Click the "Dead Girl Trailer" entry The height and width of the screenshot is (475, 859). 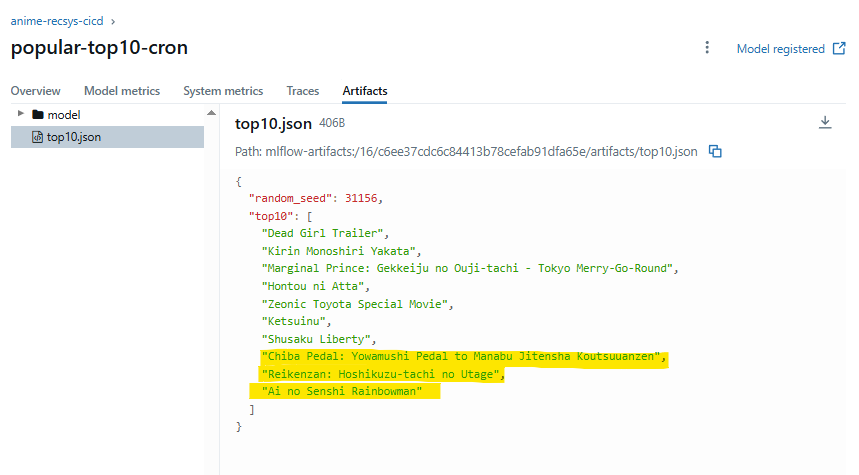[x=322, y=233]
